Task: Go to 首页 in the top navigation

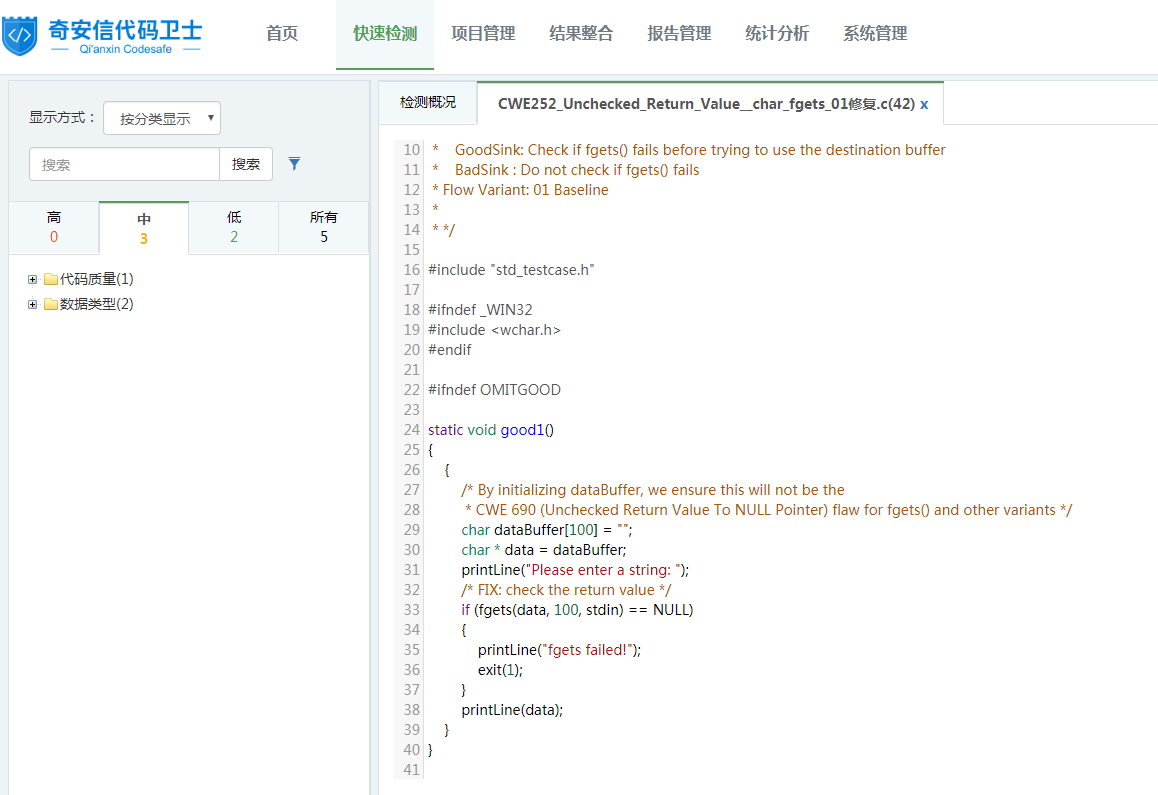Action: pyautogui.click(x=282, y=34)
